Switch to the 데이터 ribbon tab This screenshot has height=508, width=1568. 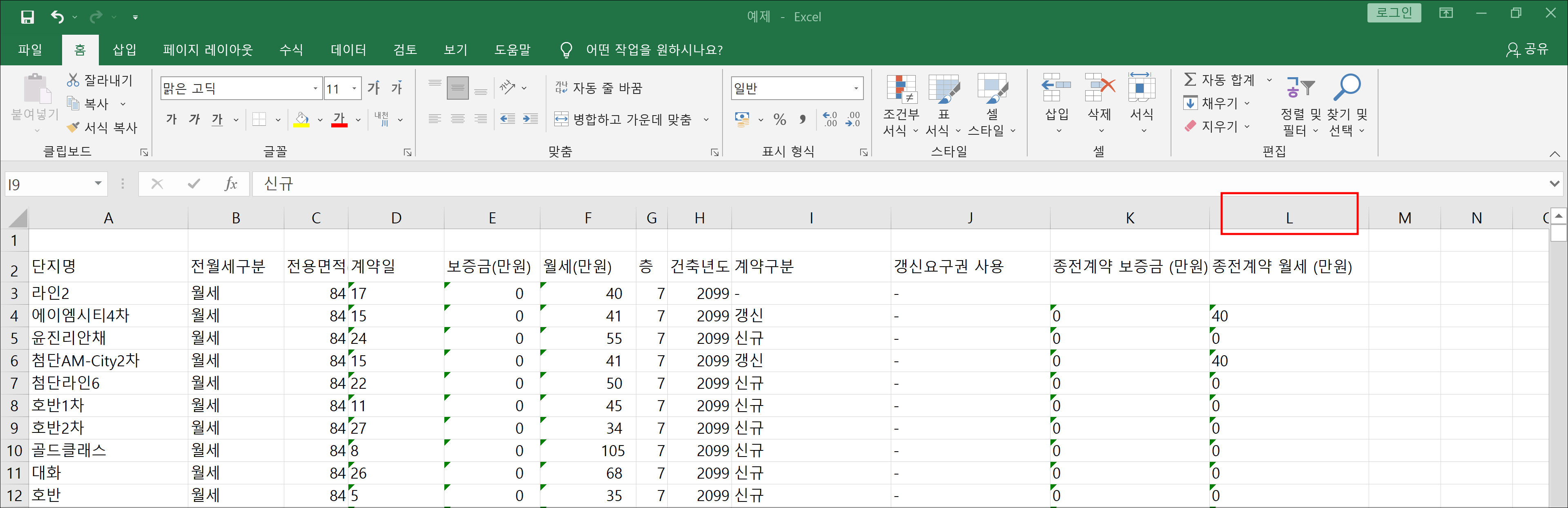(348, 50)
